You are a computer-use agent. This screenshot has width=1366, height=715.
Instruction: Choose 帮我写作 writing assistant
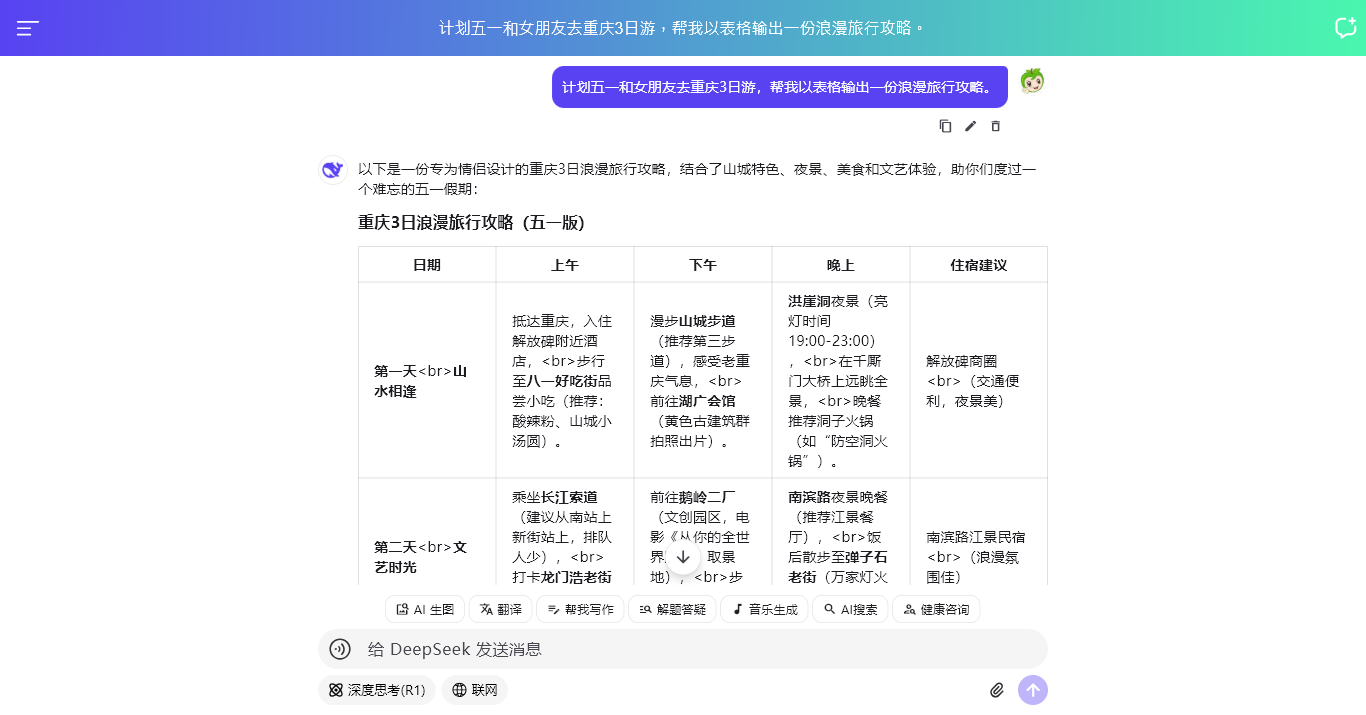coord(580,609)
